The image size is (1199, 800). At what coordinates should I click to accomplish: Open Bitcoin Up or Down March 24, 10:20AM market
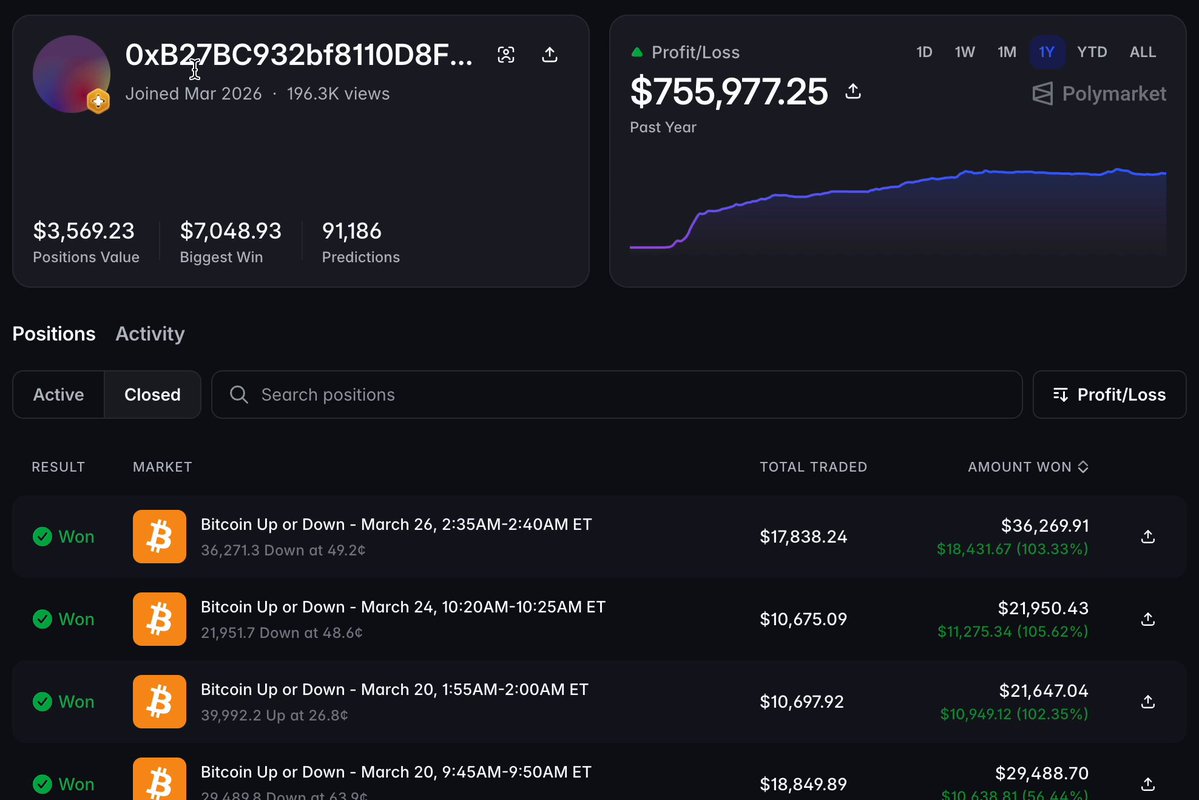point(403,607)
